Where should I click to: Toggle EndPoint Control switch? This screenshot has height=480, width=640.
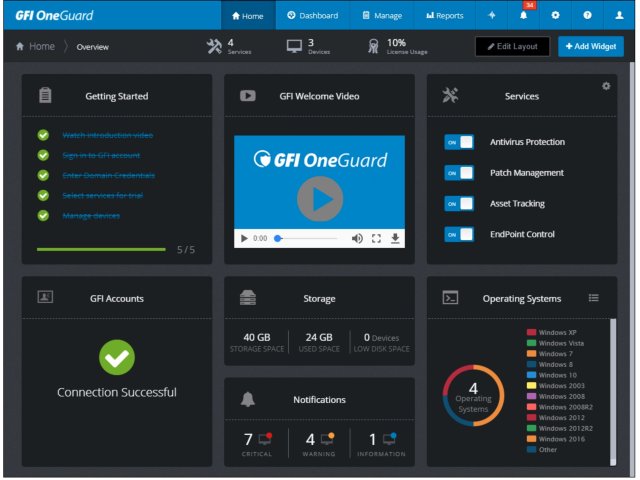click(459, 234)
